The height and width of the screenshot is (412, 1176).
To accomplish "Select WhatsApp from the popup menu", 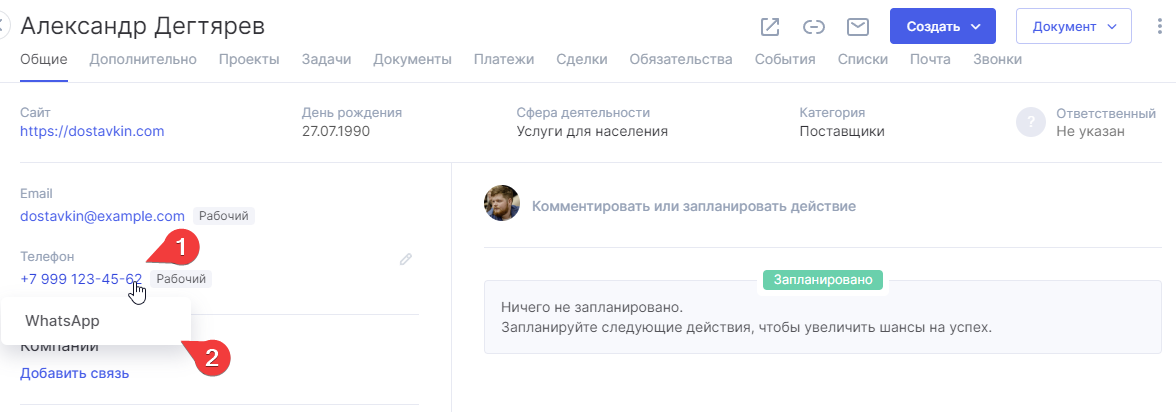I will click(62, 321).
